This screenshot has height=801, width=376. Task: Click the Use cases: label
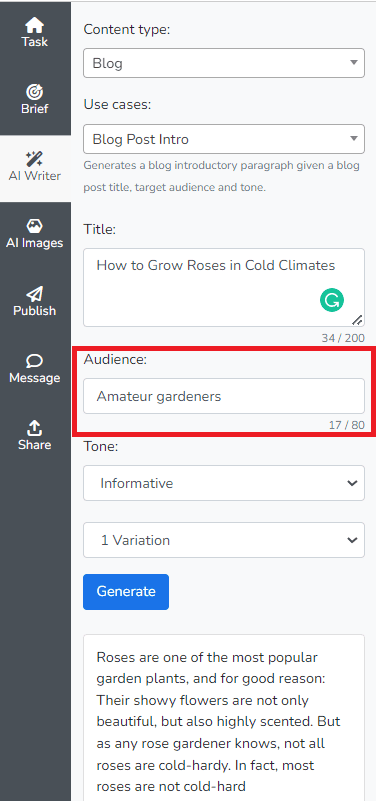[118, 105]
